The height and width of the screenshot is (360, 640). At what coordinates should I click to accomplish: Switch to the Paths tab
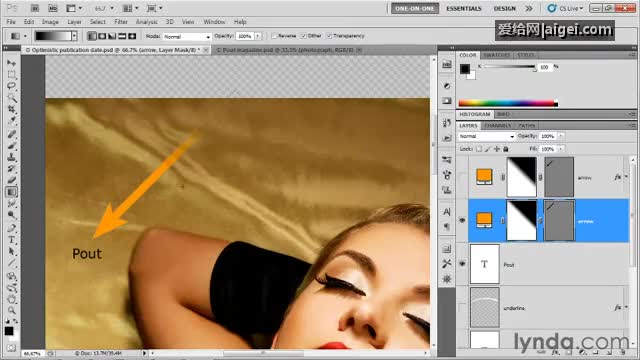[x=527, y=125]
